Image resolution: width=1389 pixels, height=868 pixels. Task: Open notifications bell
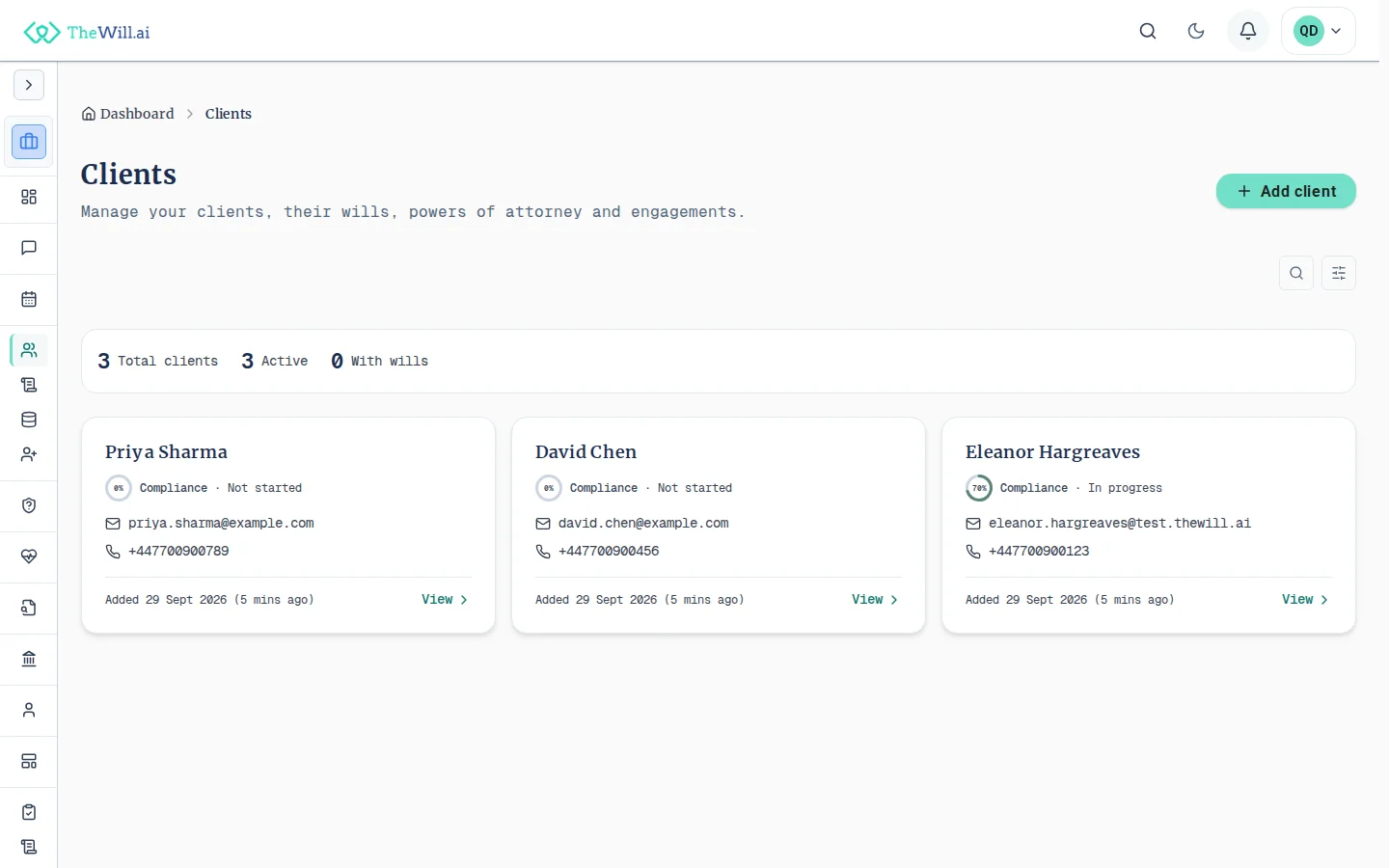[1248, 31]
